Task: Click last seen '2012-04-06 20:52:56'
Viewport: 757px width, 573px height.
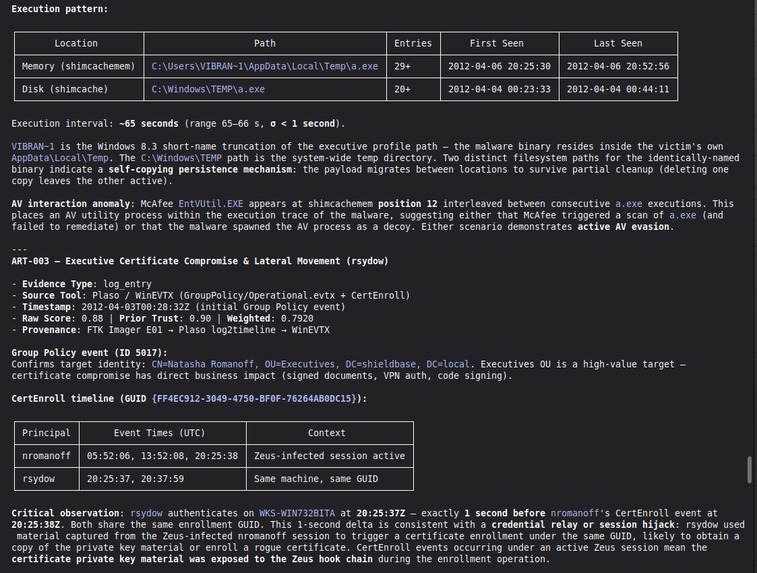Action: (618, 66)
